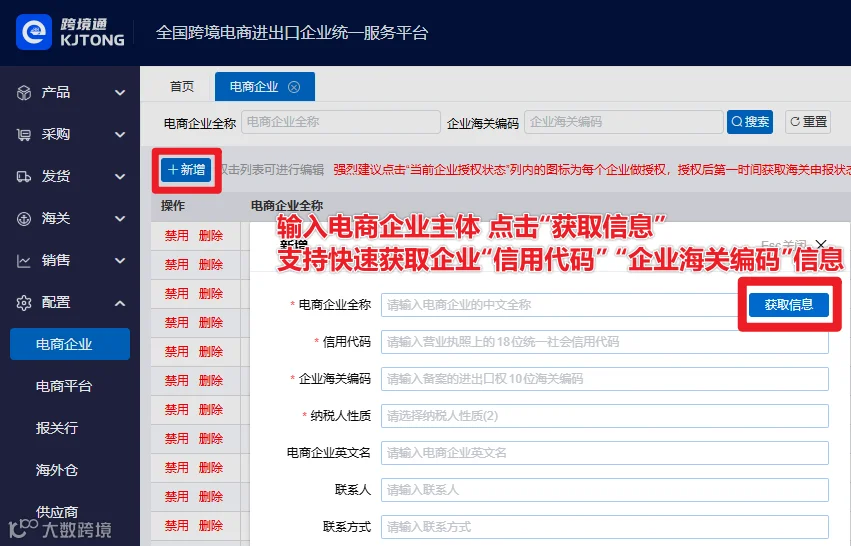Click the 获取信息 button
Viewport: 851px width, 546px height.
coord(789,304)
